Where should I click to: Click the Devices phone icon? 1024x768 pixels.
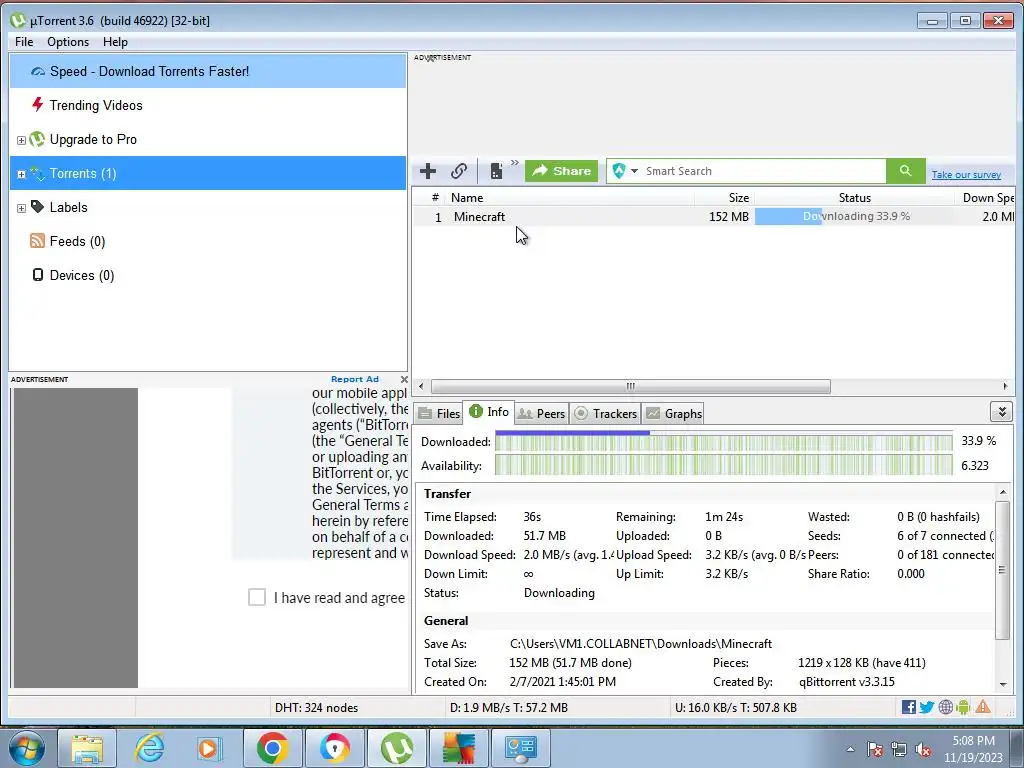(38, 275)
